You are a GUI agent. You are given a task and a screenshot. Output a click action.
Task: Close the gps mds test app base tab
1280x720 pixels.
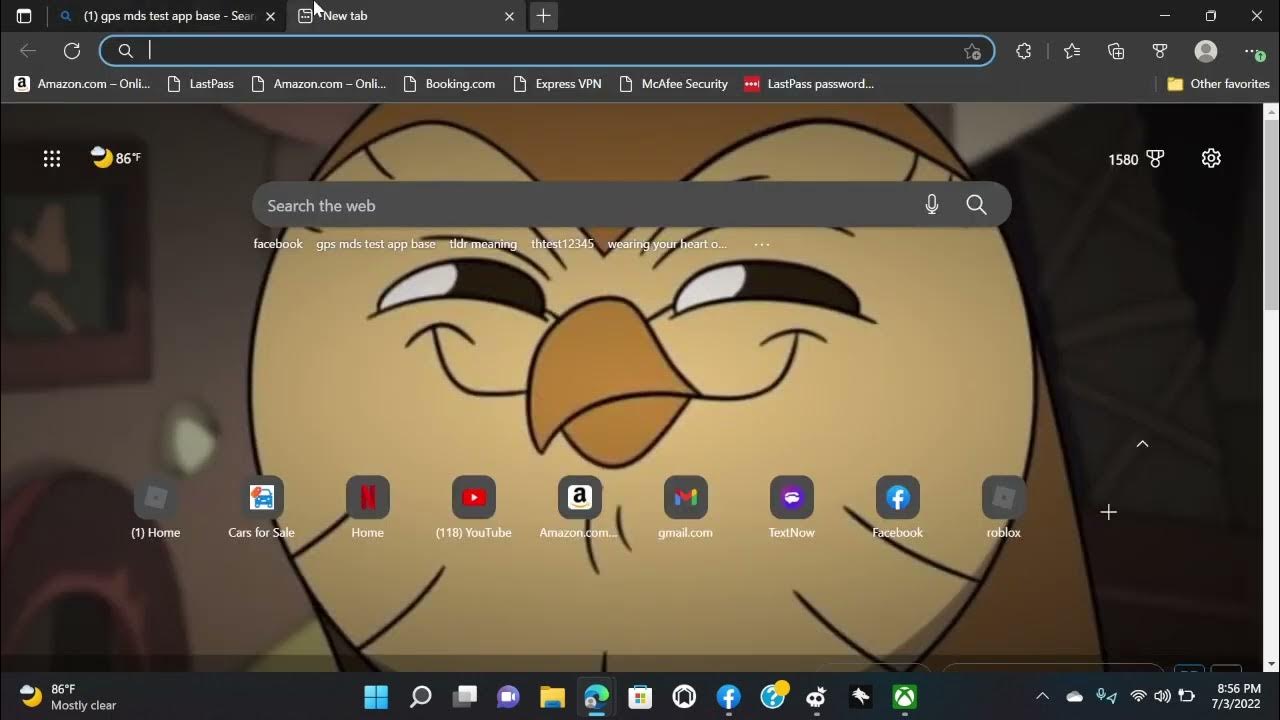coord(270,16)
